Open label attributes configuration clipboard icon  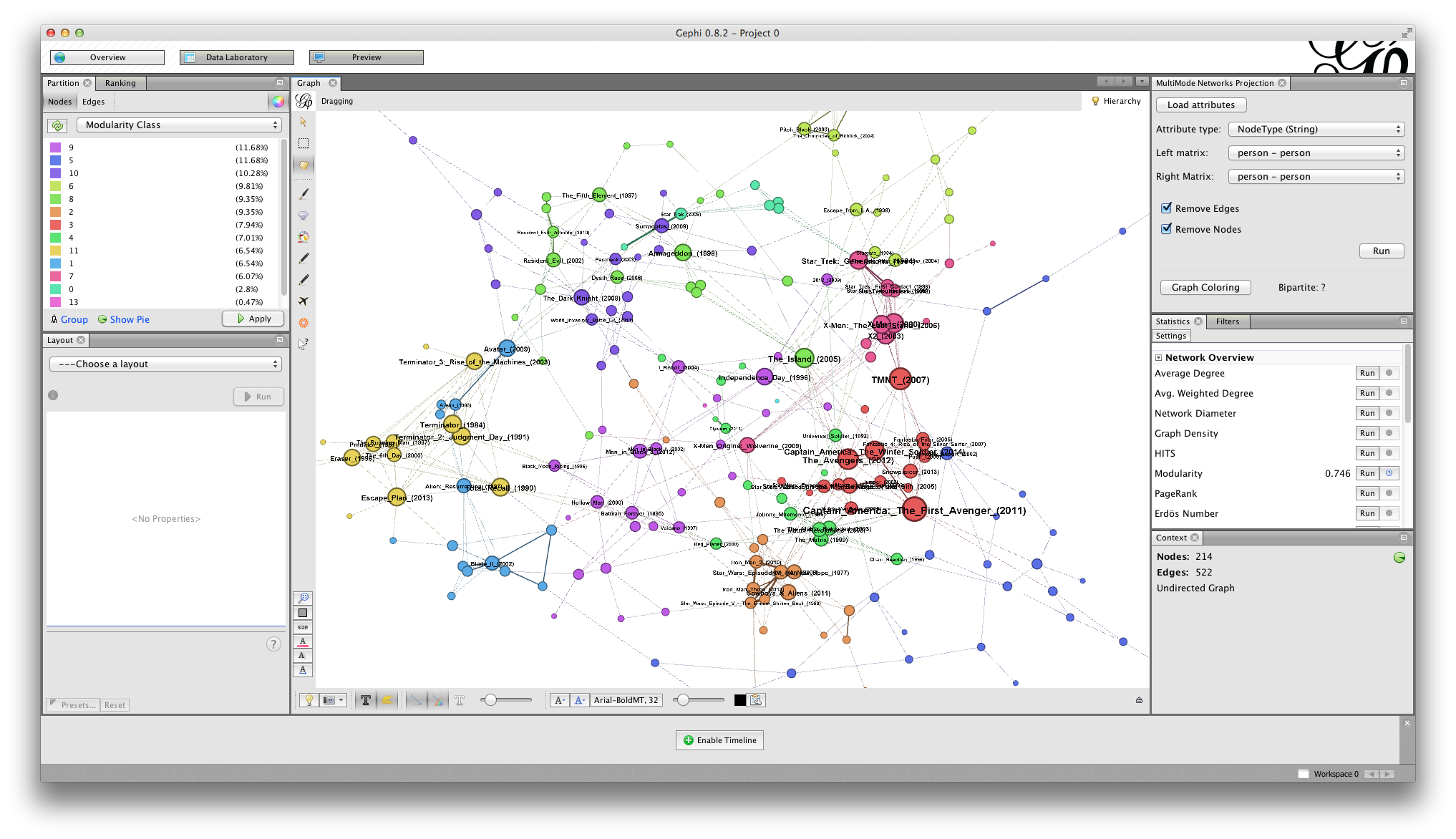point(757,700)
